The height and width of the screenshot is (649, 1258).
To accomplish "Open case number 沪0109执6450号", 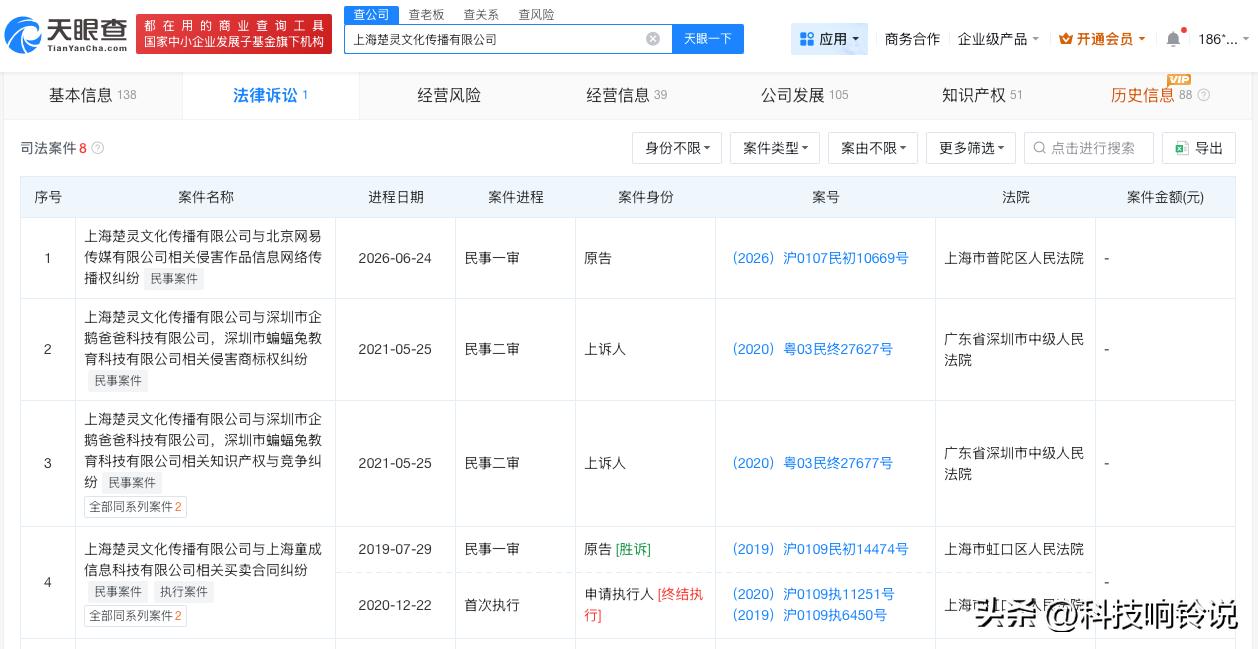I will pos(809,615).
